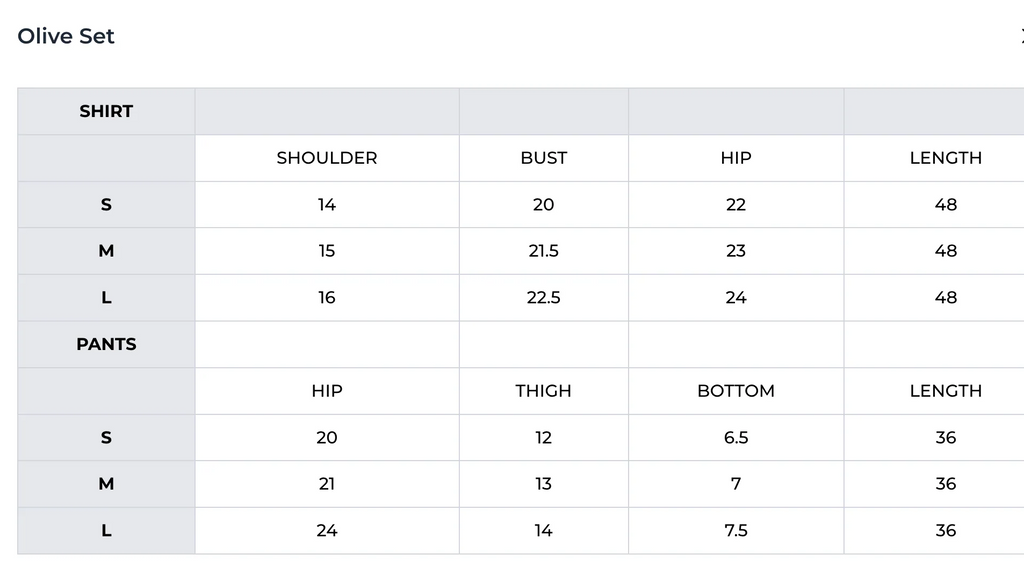Viewport: 1024px width, 583px height.
Task: Click the 6.5 bottom measurement cell
Action: [x=735, y=438]
